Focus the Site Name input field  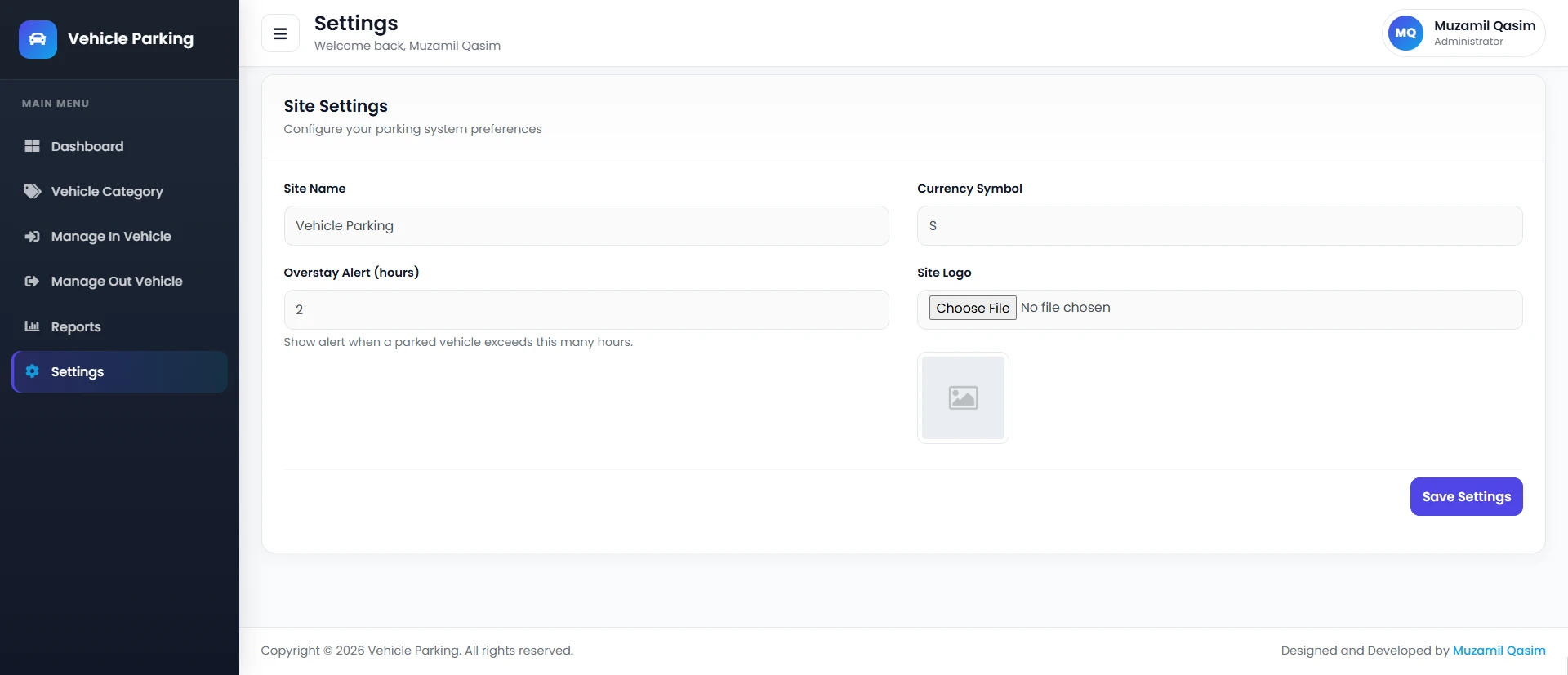(x=586, y=225)
